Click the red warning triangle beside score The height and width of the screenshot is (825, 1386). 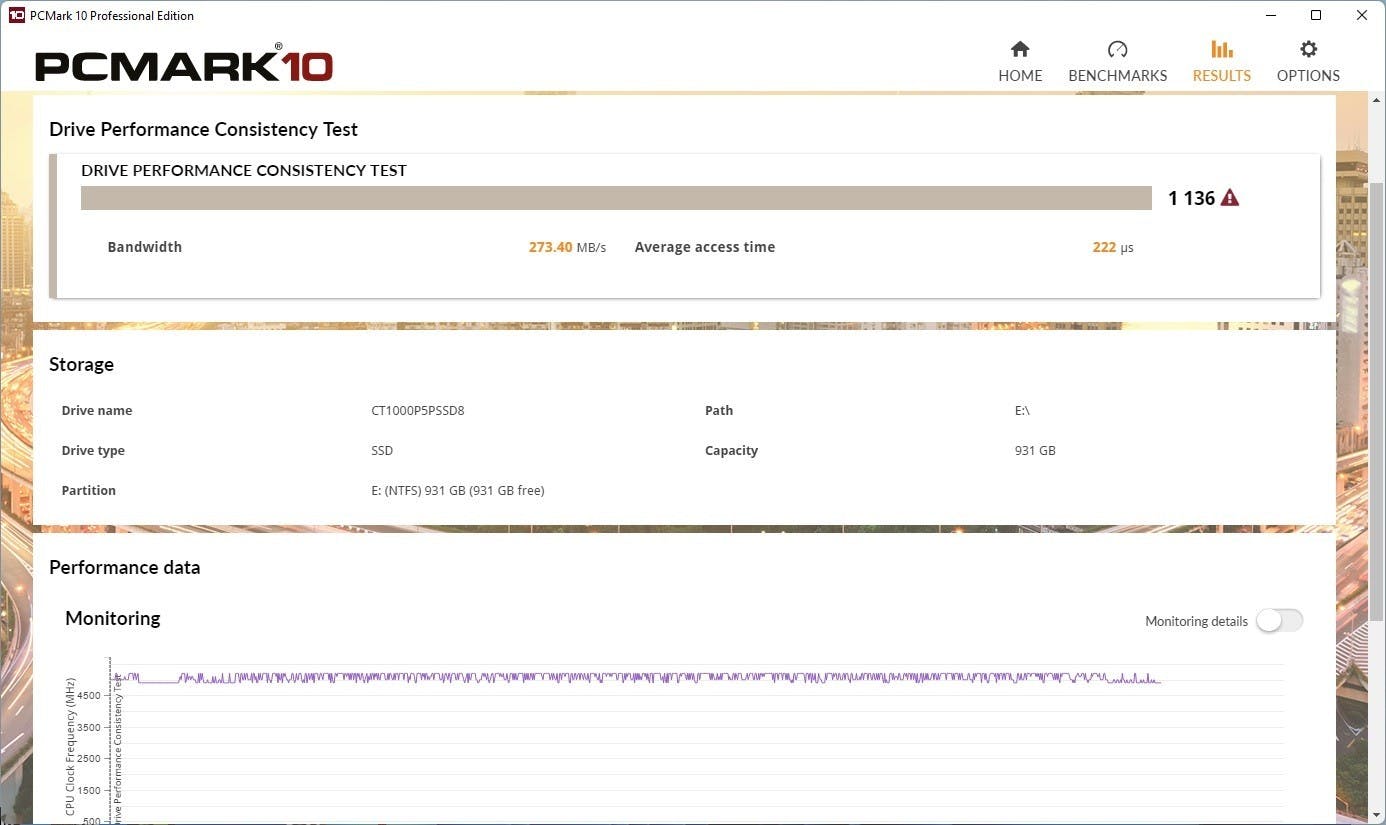point(1230,198)
